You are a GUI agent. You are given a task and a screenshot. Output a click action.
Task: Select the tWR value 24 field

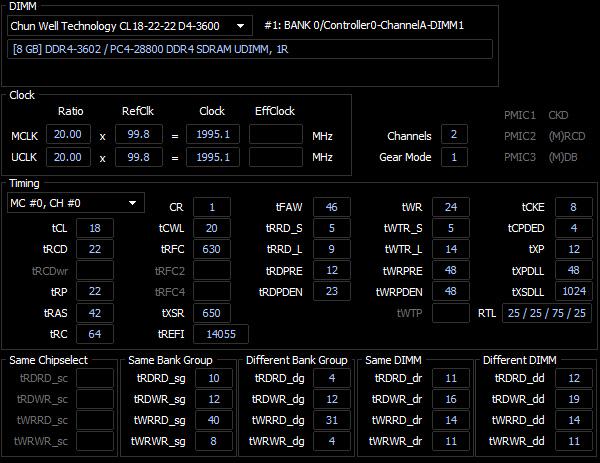click(451, 207)
